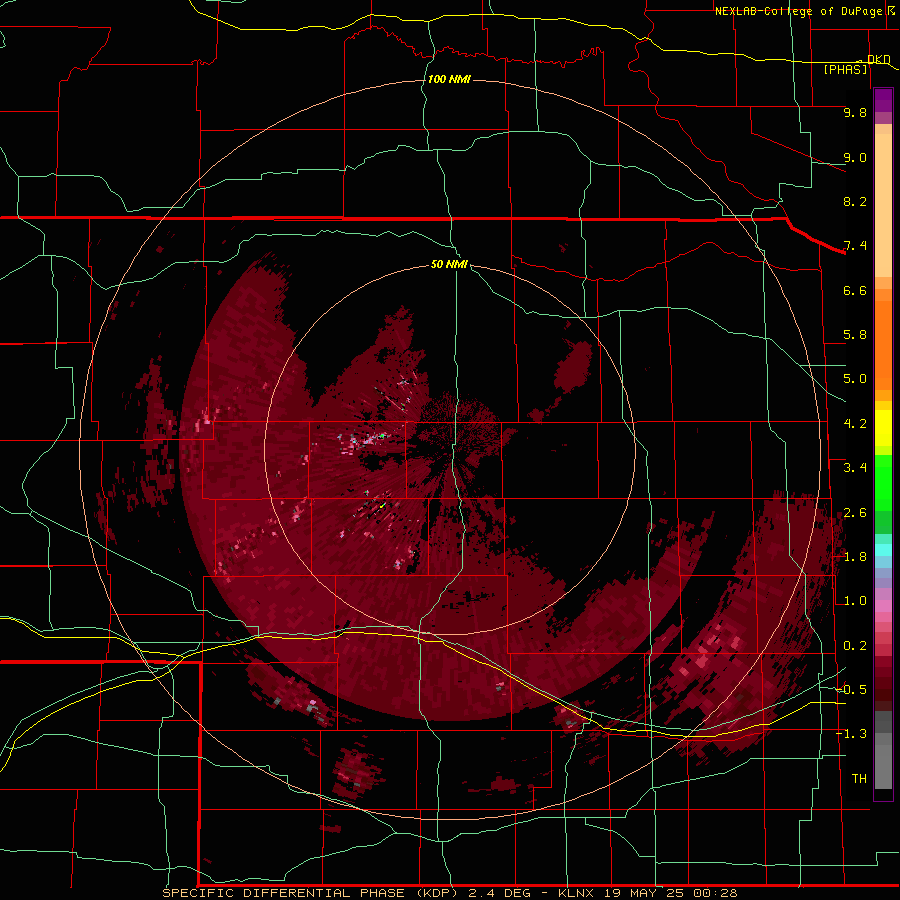Click the '100 NMI' range ring label
900x900 pixels.
coord(449,79)
